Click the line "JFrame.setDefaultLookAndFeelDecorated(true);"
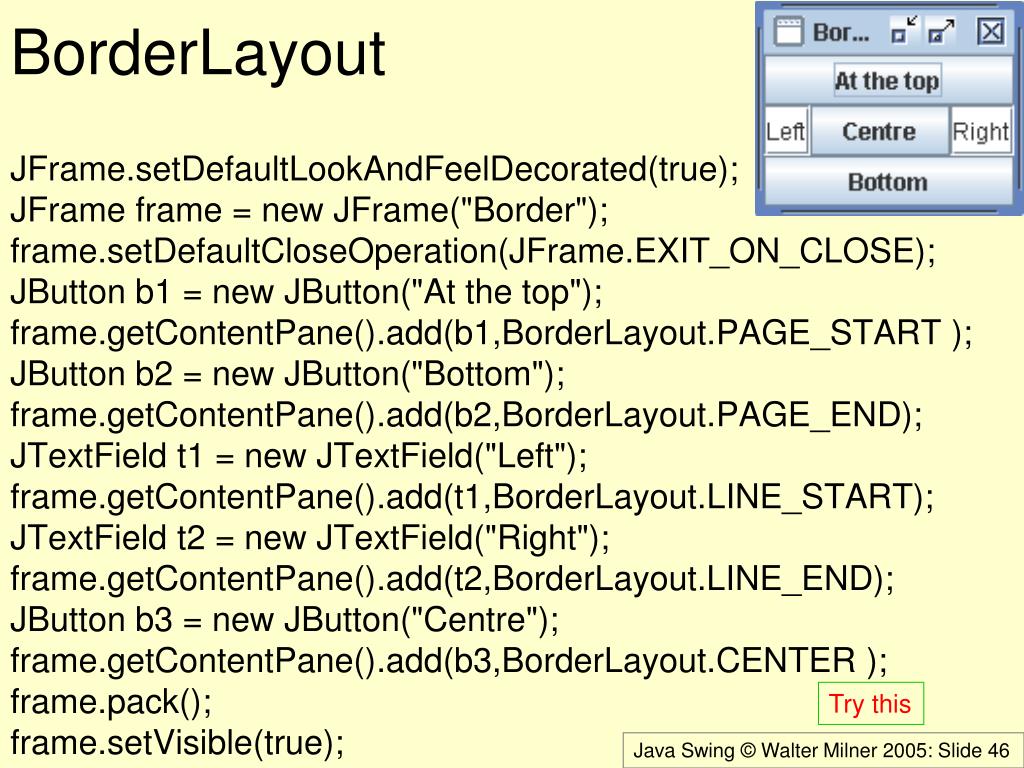 375,170
